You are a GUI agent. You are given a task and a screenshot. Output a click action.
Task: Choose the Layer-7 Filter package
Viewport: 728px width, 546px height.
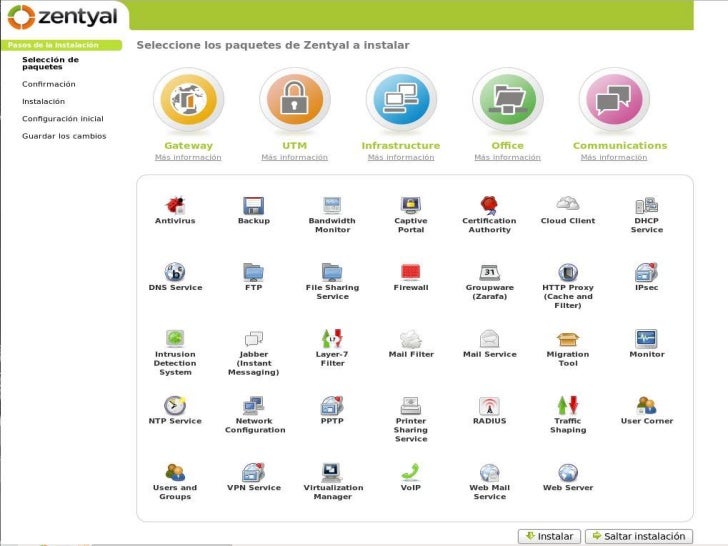coord(332,348)
